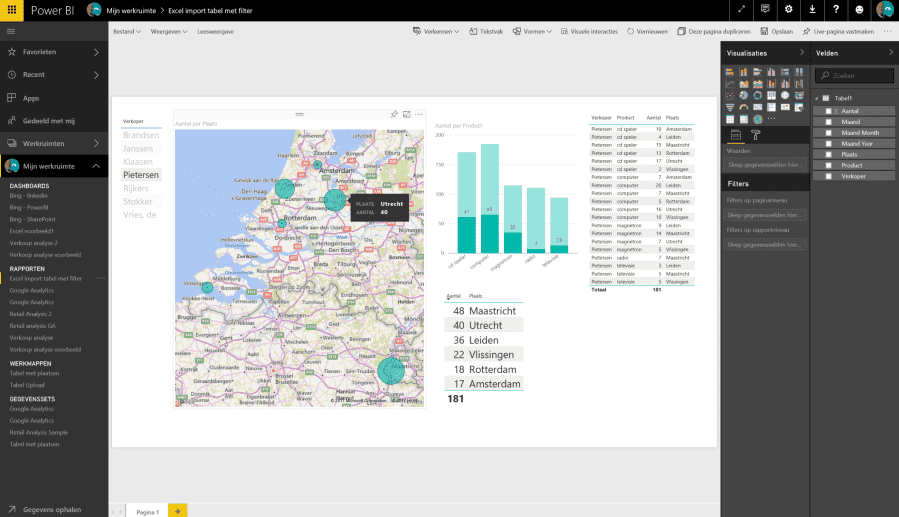Select the slicer visualization
Image resolution: width=899 pixels, height=517 pixels.
tap(799, 107)
